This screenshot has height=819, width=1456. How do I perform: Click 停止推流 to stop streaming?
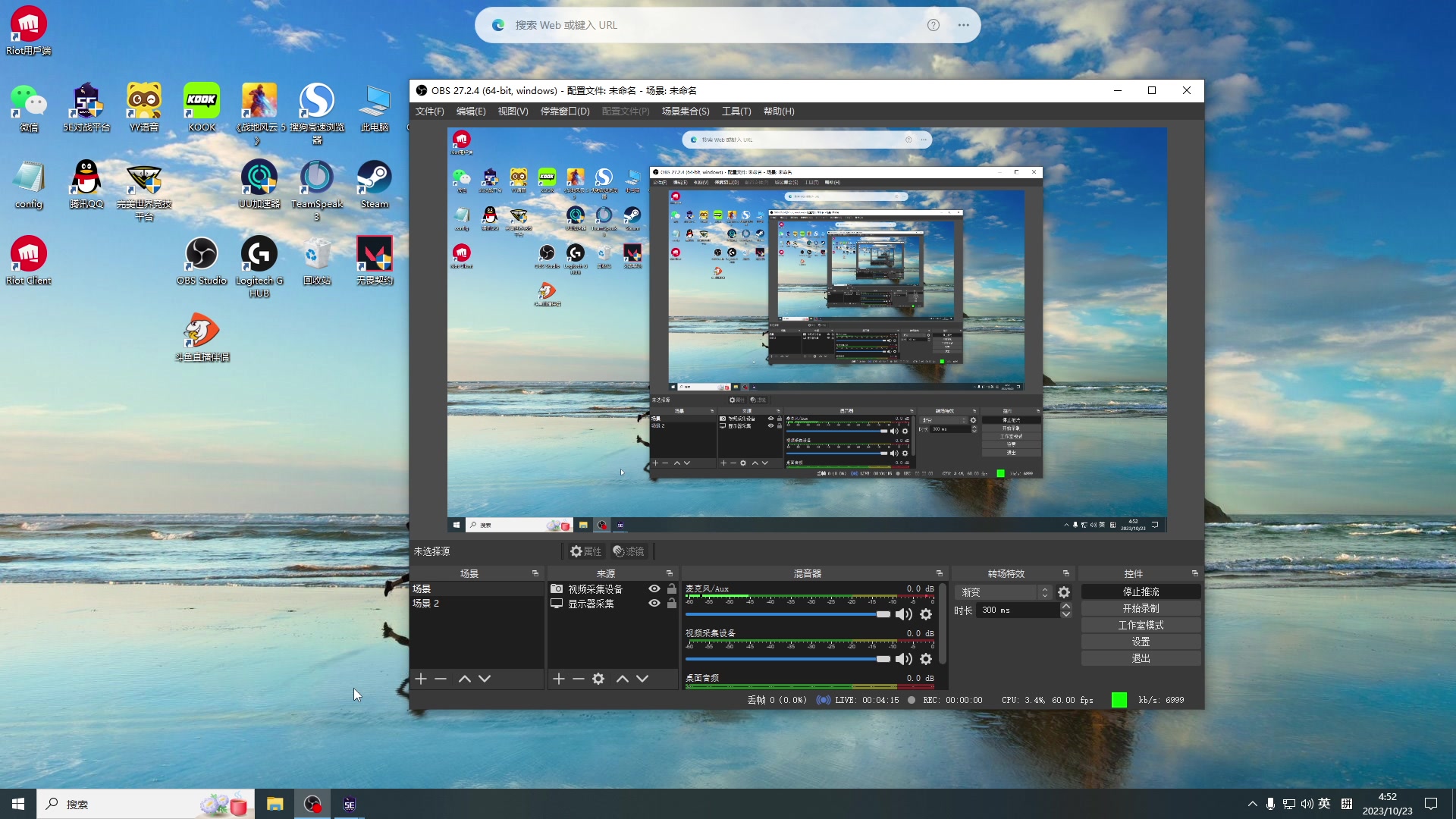click(x=1141, y=592)
